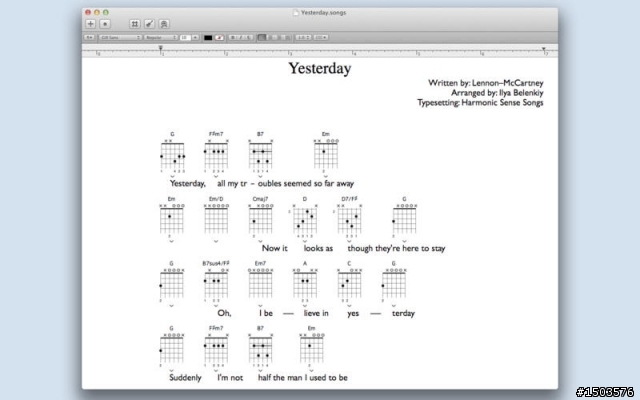The height and width of the screenshot is (400, 640).
Task: Select the G chord diagram above 'Yesterday,'
Action: (x=172, y=152)
